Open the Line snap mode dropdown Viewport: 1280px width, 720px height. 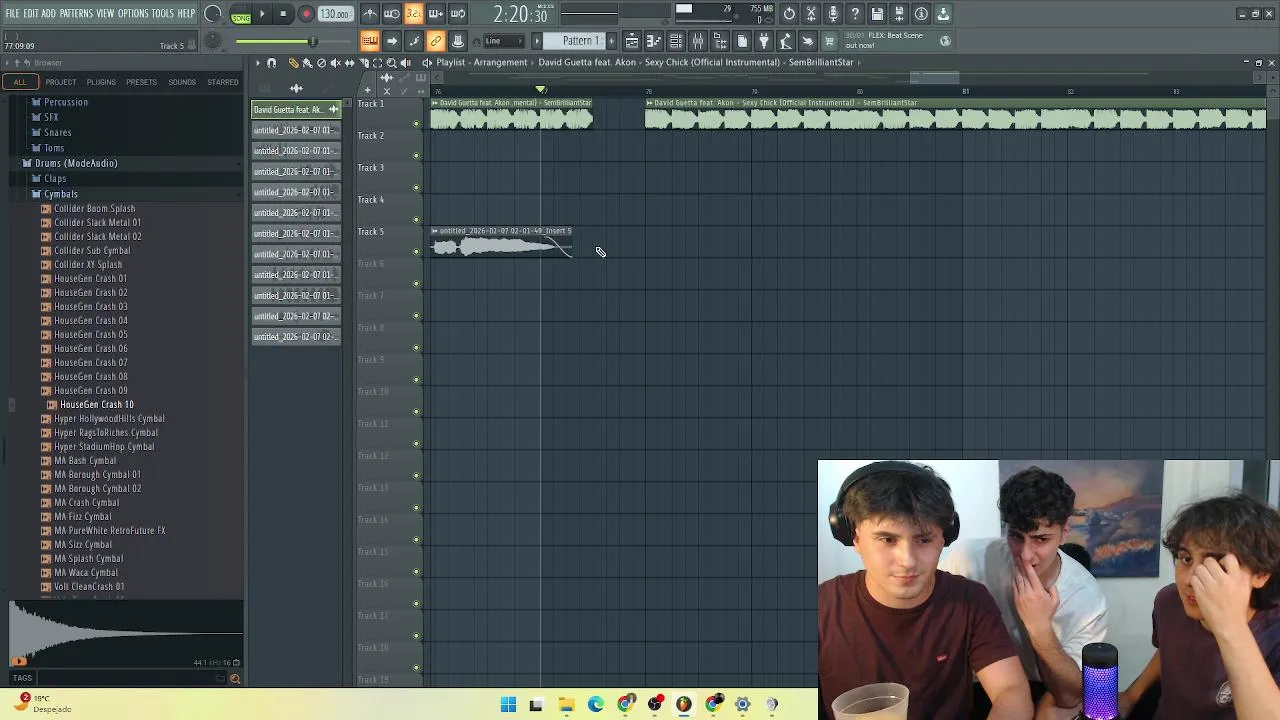tap(505, 41)
